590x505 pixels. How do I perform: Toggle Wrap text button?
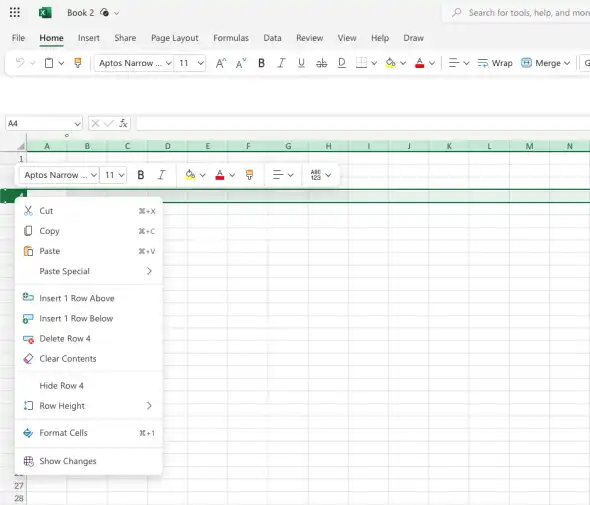point(495,63)
